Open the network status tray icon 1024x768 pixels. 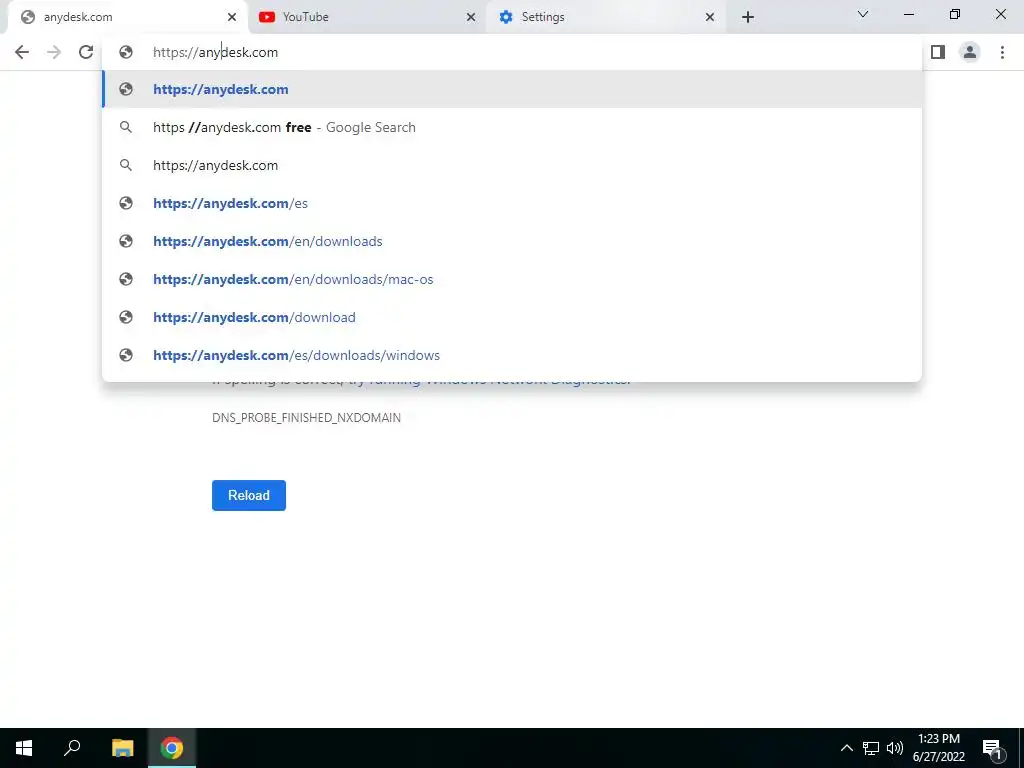click(x=871, y=748)
